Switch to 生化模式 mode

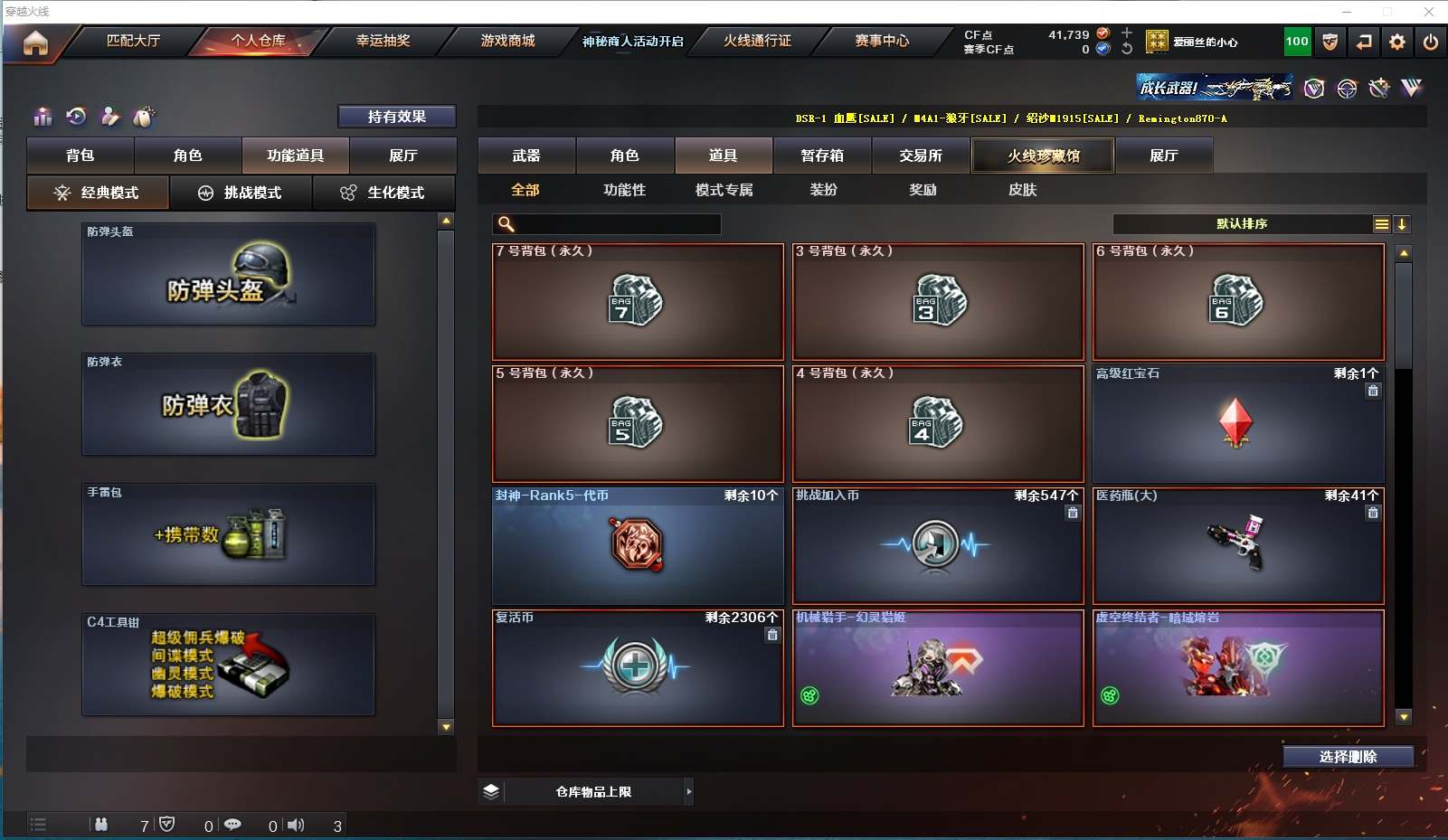[x=384, y=193]
